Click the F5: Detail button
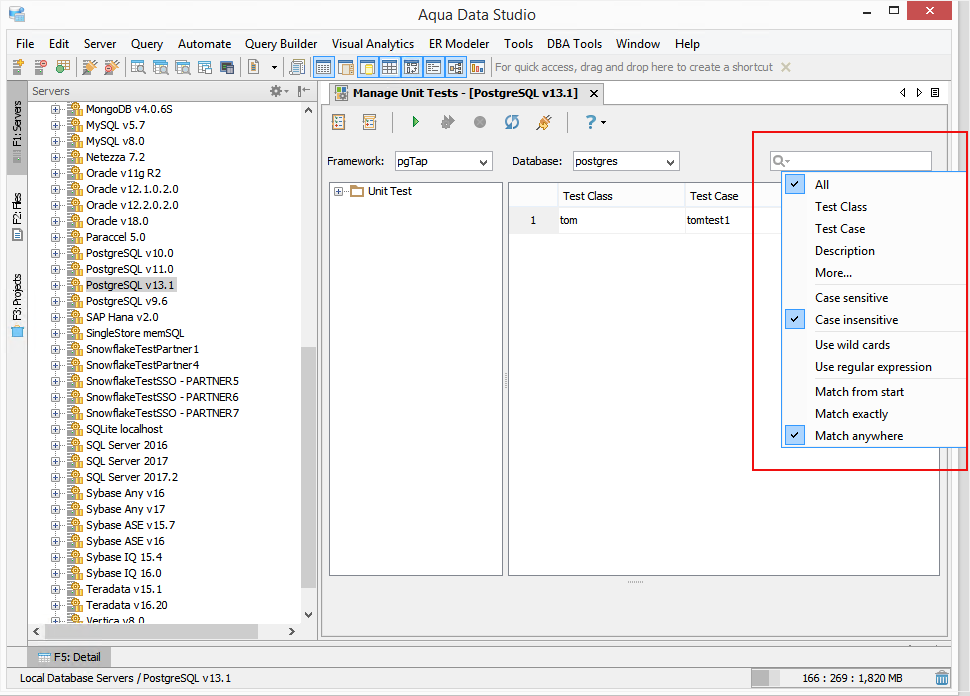Viewport: 970px width, 696px height. pos(69,657)
